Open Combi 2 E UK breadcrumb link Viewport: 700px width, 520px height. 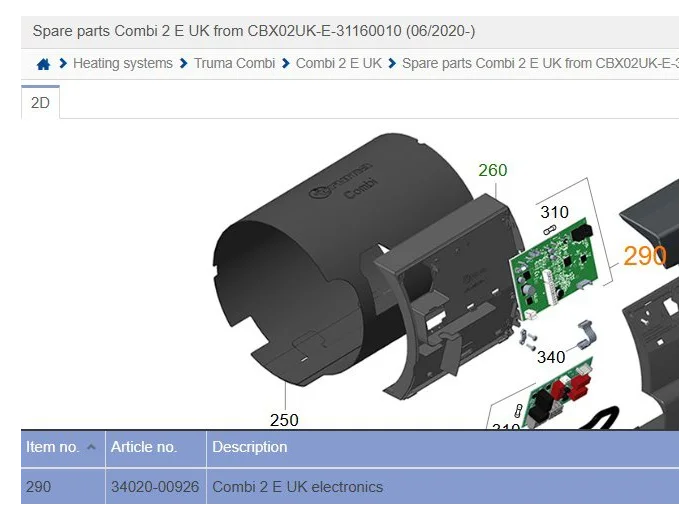click(339, 63)
